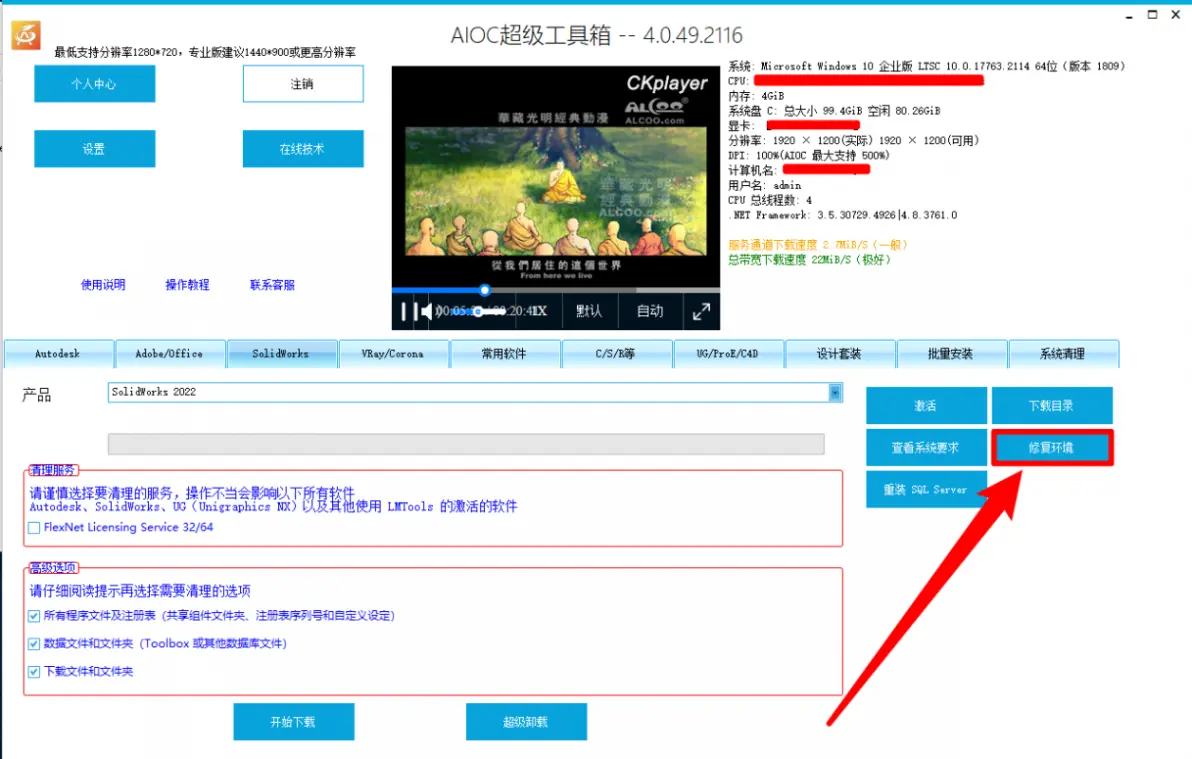Expand the SolidWorks 2022 product dropdown arrow
Viewport: 1192px width, 759px height.
tap(835, 392)
